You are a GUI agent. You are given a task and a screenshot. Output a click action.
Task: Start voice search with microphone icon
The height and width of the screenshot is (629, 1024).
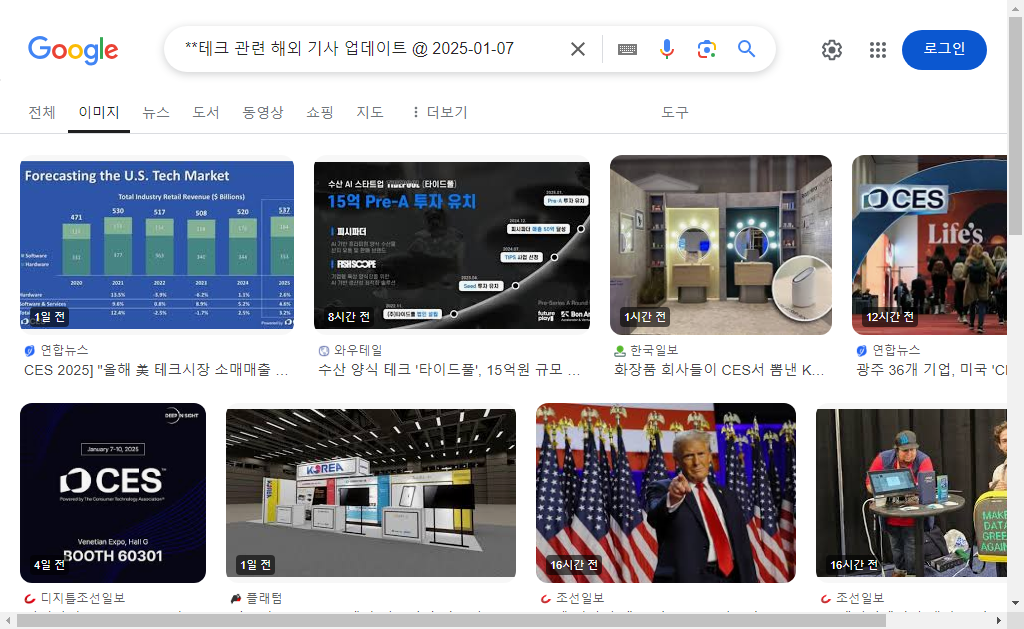click(x=666, y=49)
